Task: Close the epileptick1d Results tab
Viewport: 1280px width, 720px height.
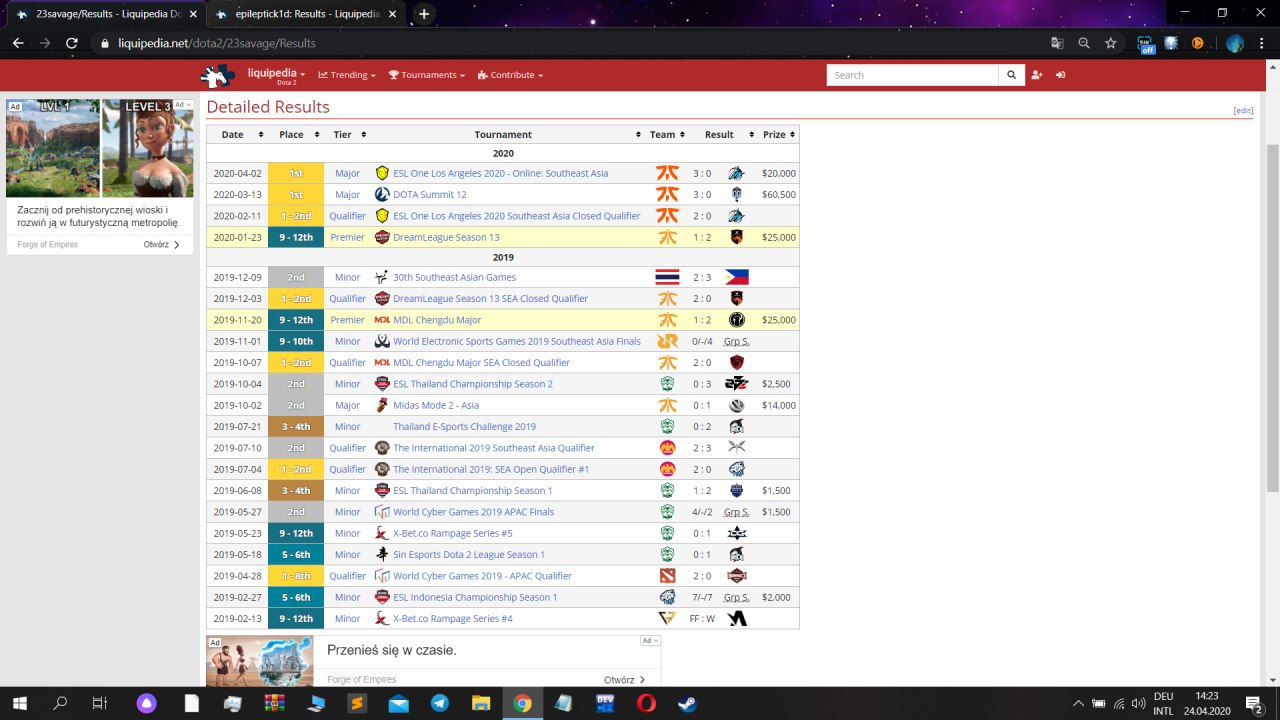Action: pyautogui.click(x=393, y=14)
